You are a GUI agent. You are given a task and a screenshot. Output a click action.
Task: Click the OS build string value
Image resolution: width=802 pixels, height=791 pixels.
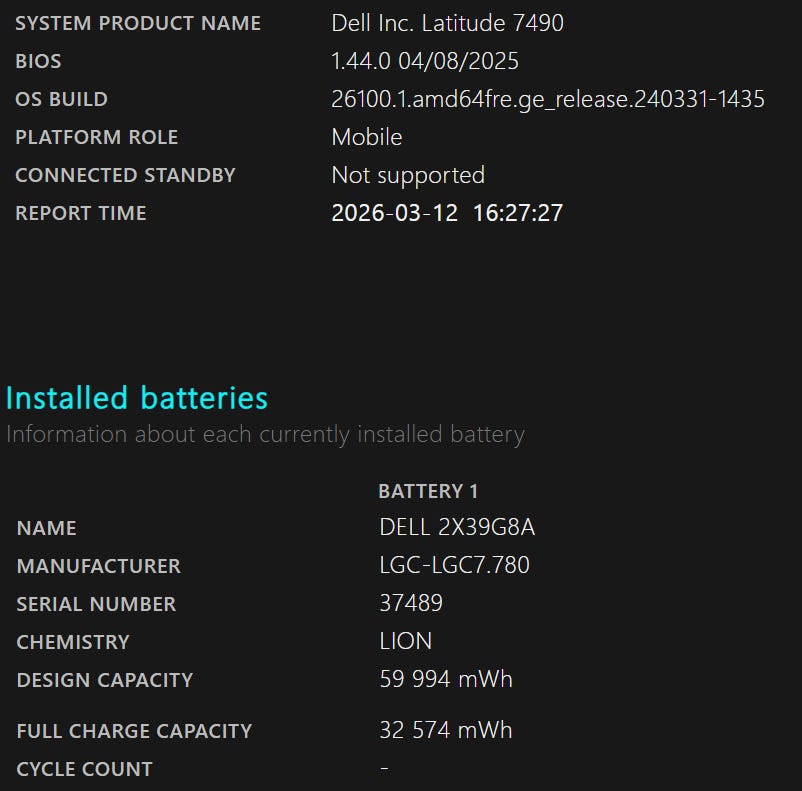tap(547, 99)
